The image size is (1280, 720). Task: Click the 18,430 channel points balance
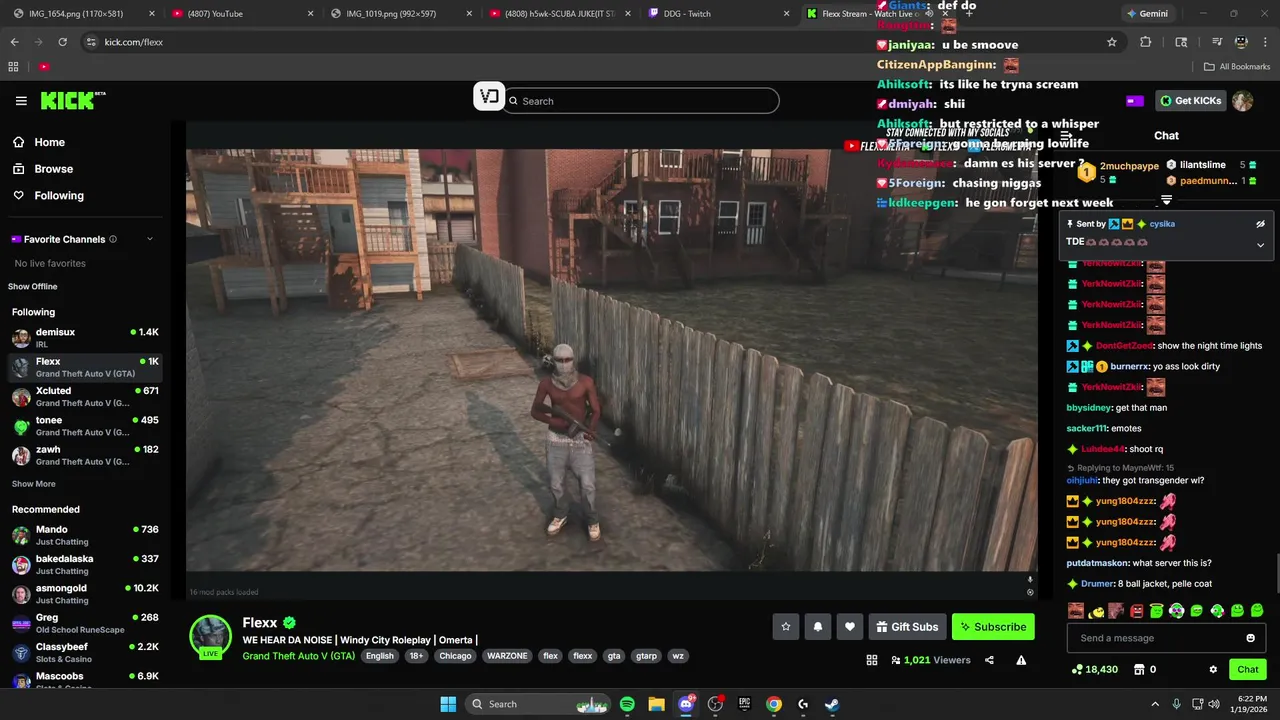pos(1094,669)
